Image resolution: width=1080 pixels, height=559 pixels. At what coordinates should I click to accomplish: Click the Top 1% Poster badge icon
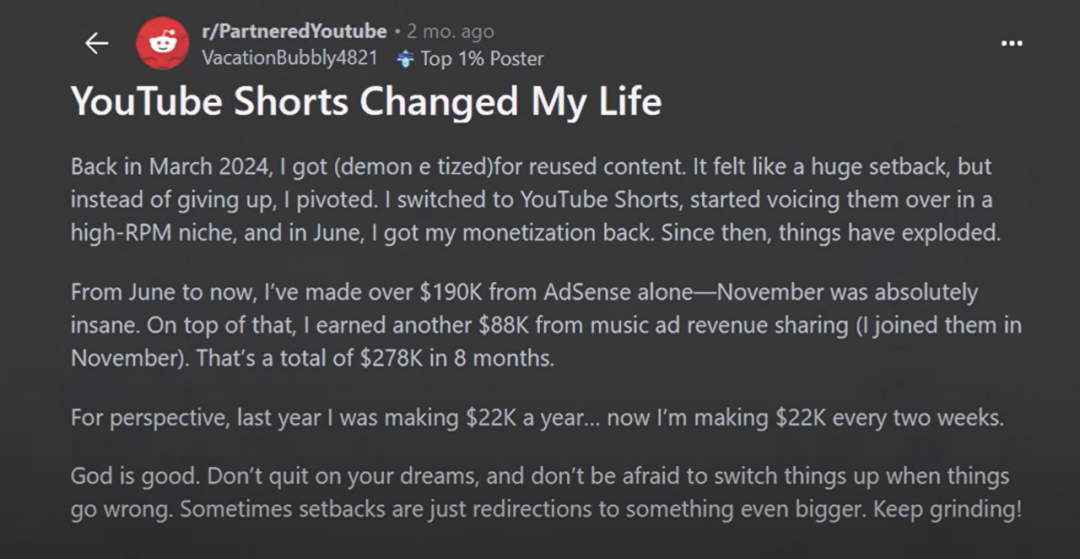tap(405, 59)
